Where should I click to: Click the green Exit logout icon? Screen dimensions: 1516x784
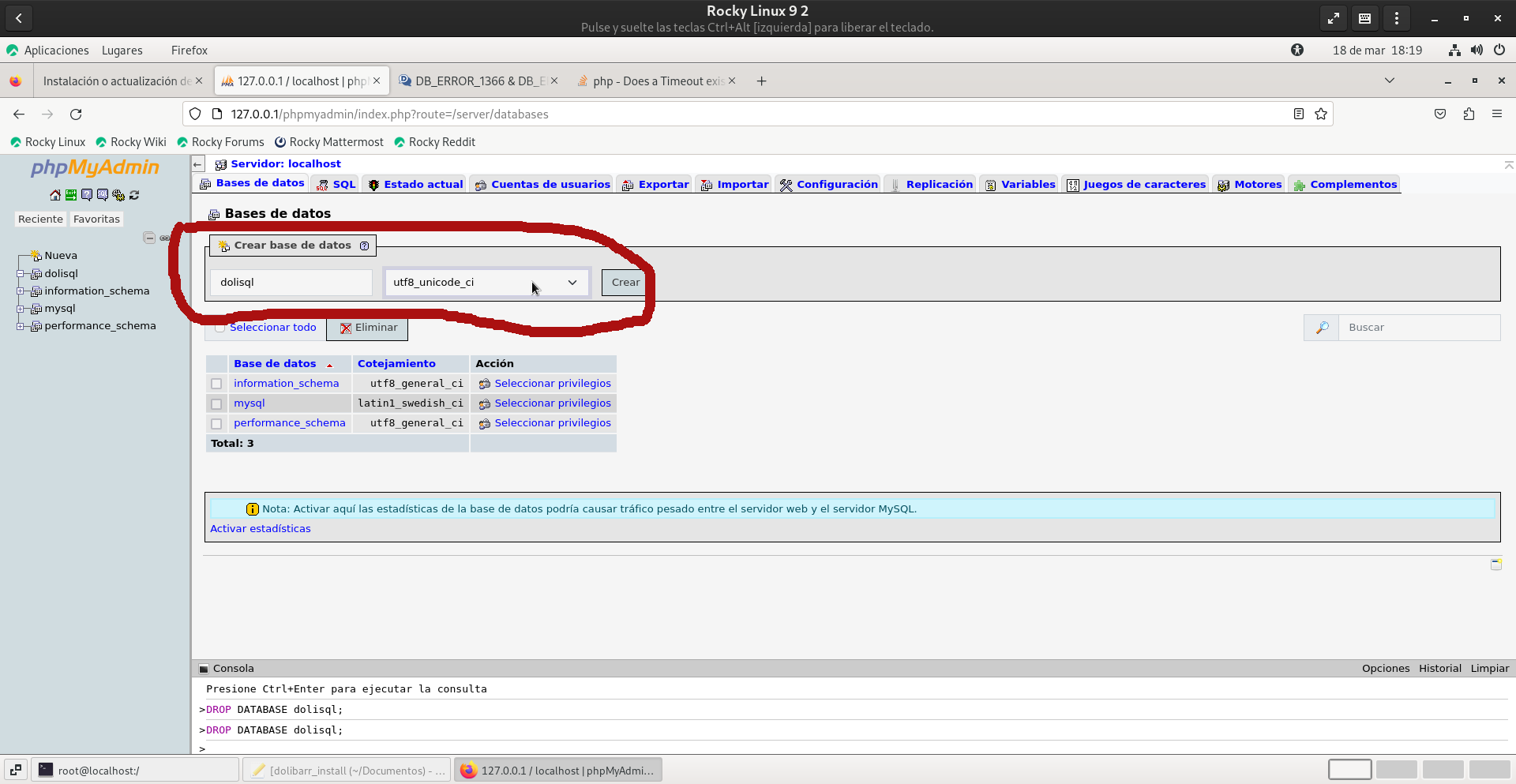pos(71,195)
